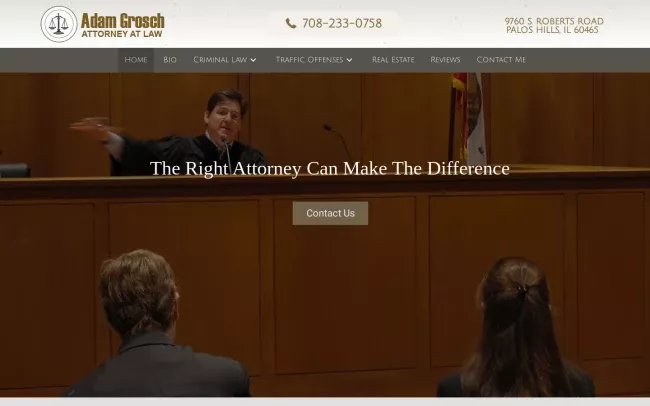Click the Adam Grosch Attorney at Law logo text
The width and height of the screenshot is (650, 406).
(x=123, y=25)
